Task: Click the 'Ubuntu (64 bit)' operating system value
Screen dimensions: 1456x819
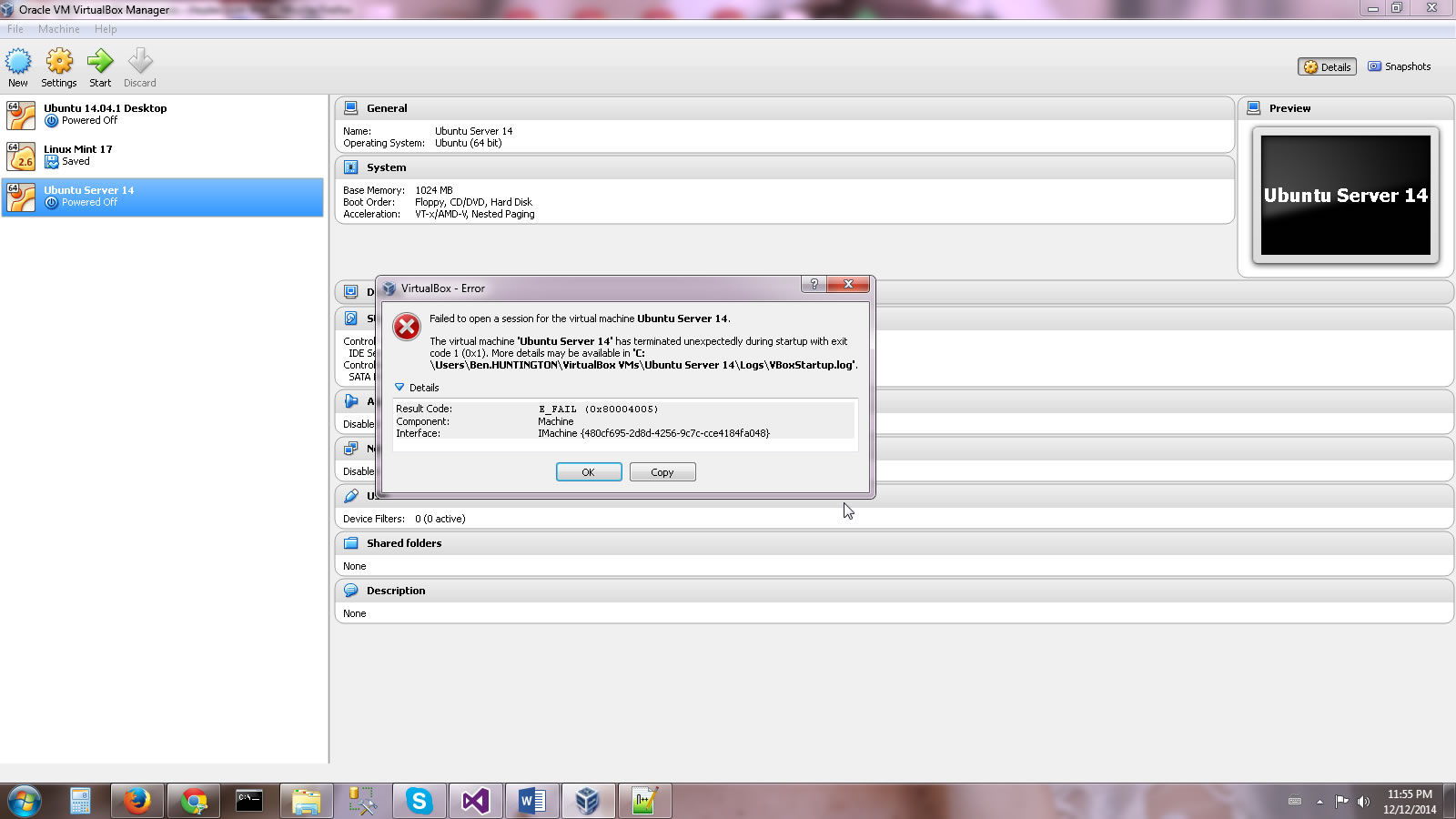Action: (x=469, y=143)
